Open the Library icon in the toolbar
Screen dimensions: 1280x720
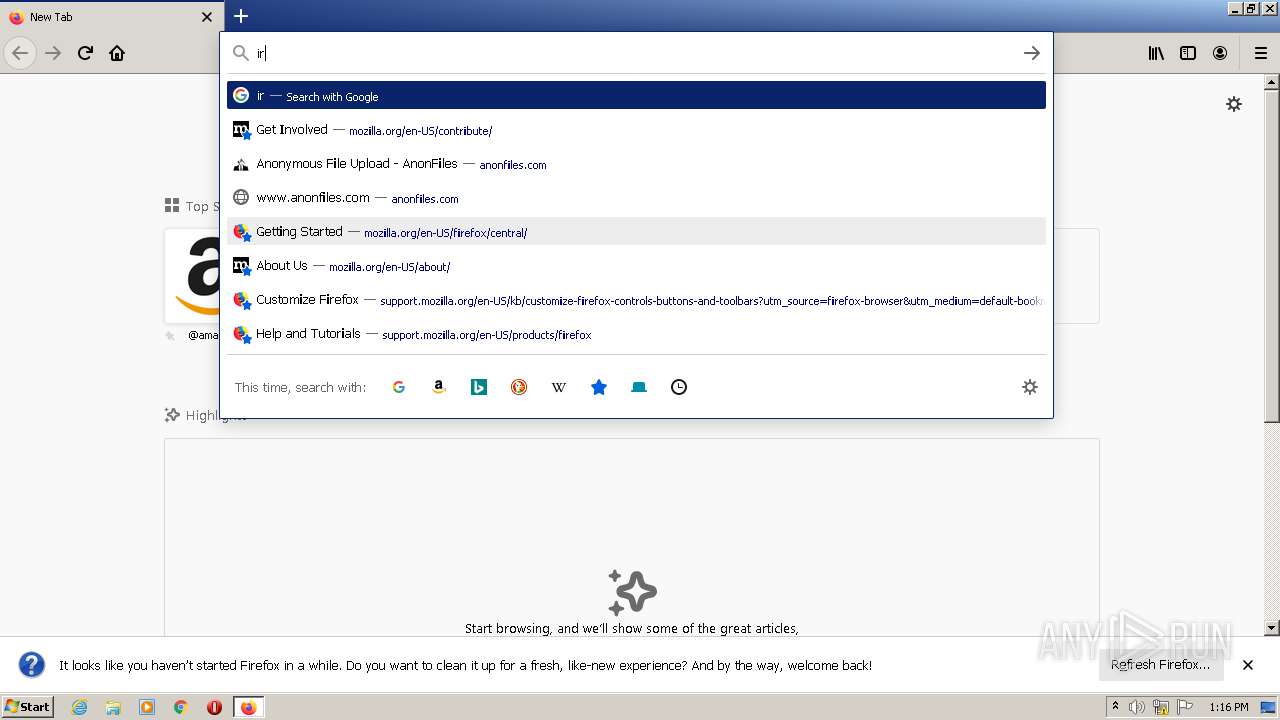pyautogui.click(x=1156, y=53)
